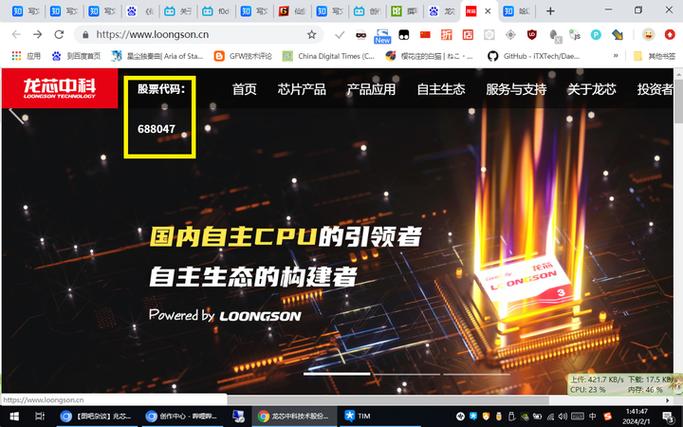
Task: Open the 投资者 menu item
Action: (655, 89)
